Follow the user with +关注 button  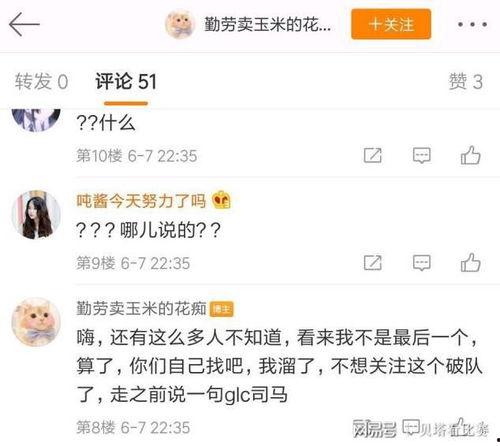(x=391, y=24)
